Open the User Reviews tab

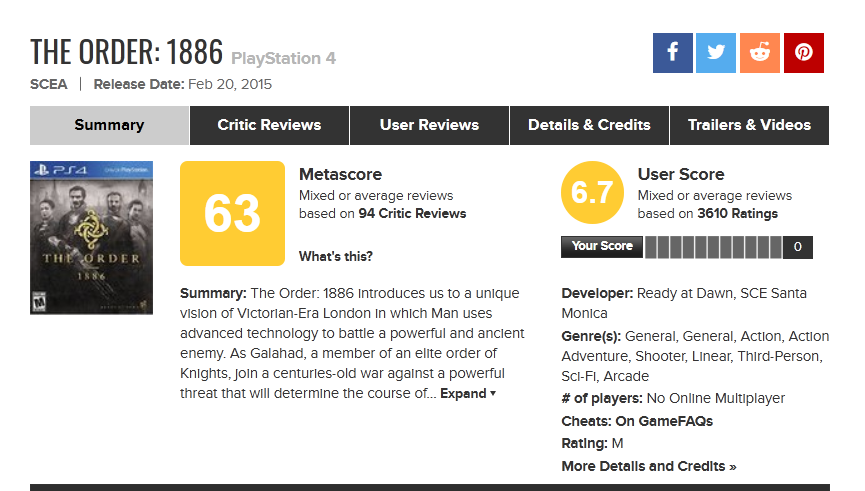429,125
